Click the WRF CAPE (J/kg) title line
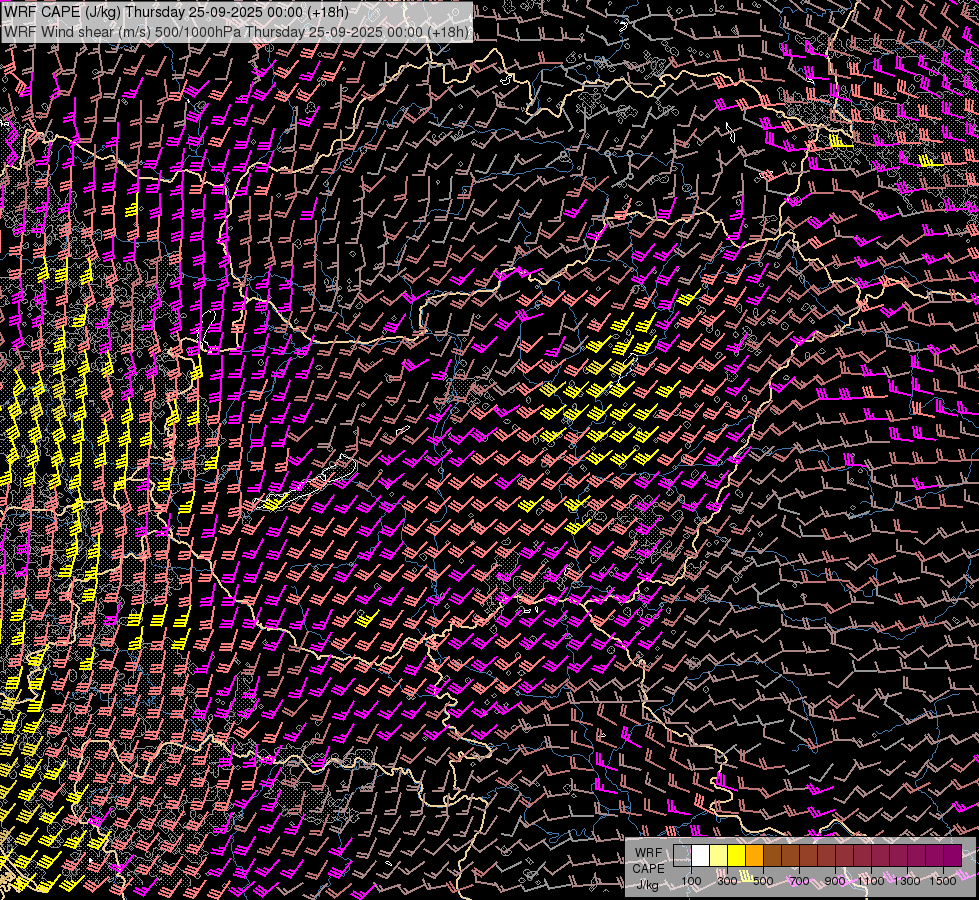This screenshot has width=979, height=900. (176, 12)
